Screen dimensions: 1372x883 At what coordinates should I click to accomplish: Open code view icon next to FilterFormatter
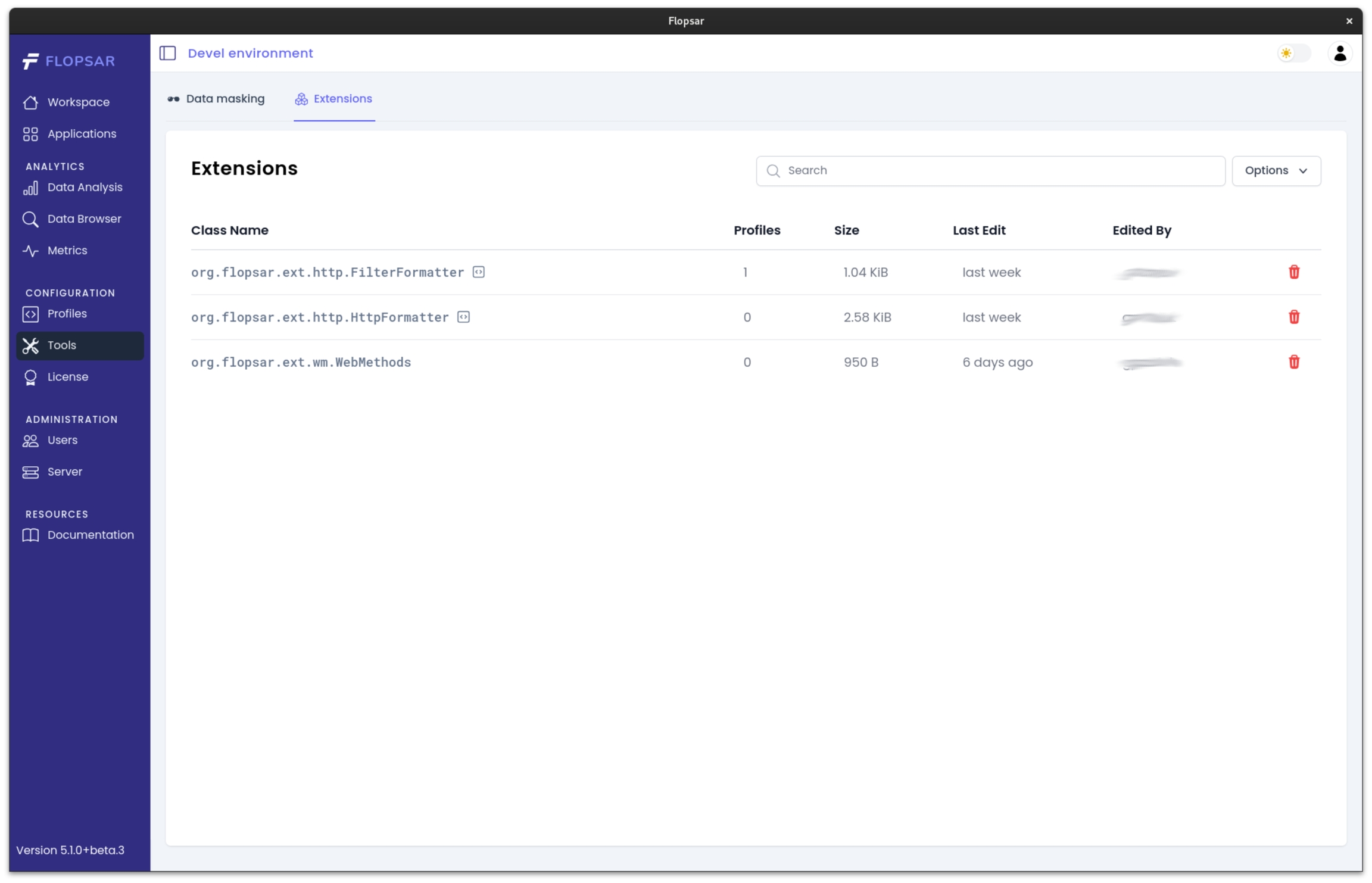point(478,272)
